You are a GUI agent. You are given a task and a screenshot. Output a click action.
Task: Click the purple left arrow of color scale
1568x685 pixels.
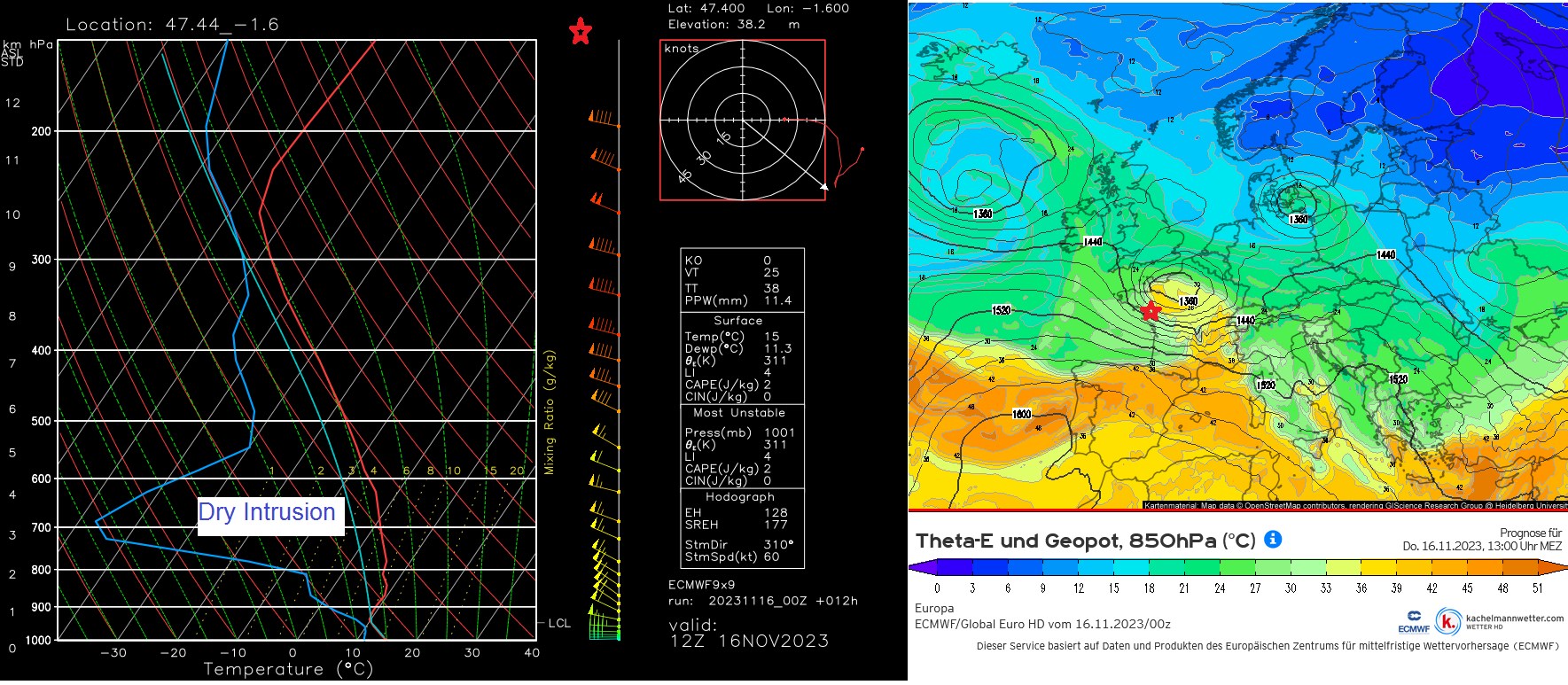click(920, 567)
